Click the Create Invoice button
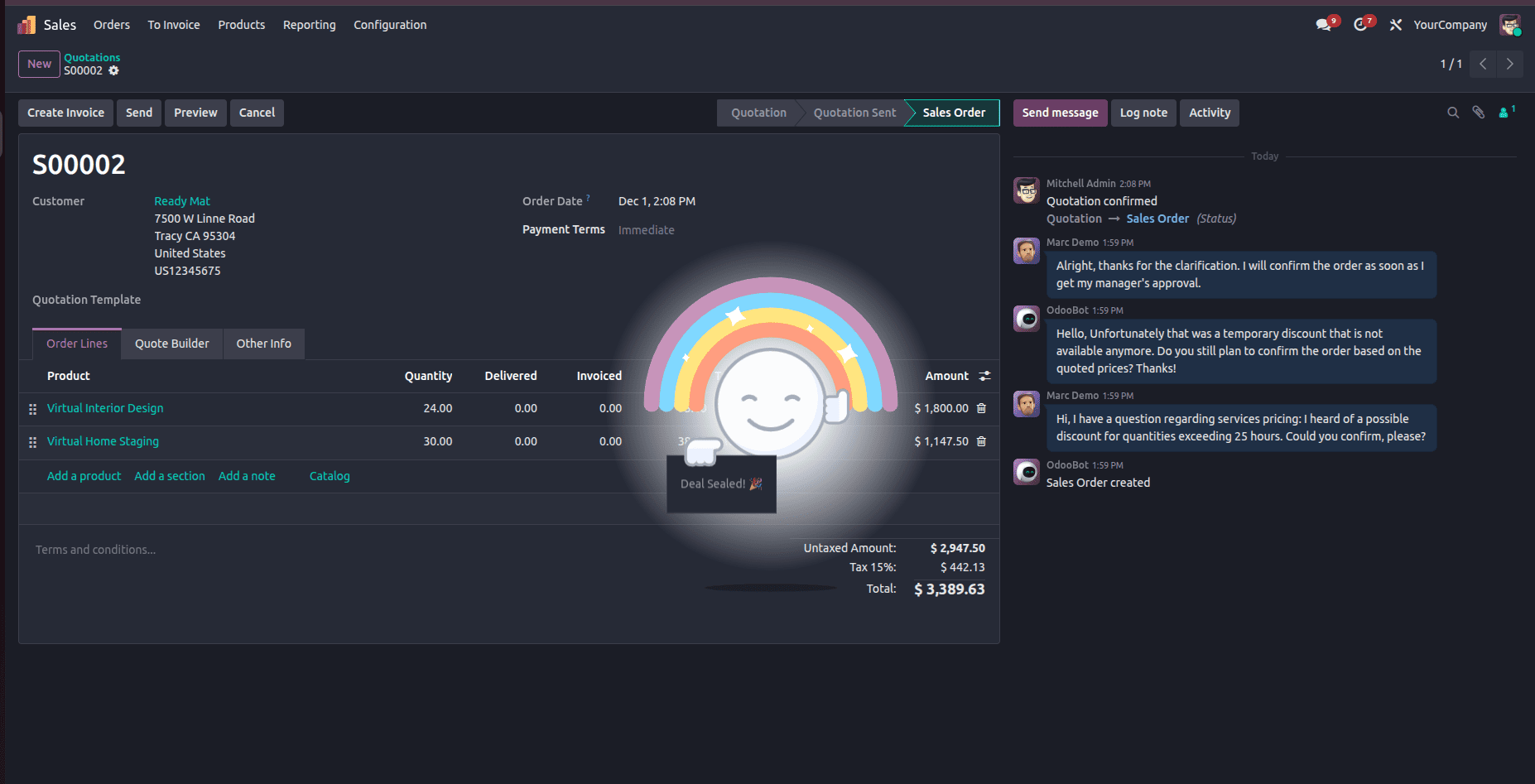The width and height of the screenshot is (1535, 784). pos(65,113)
